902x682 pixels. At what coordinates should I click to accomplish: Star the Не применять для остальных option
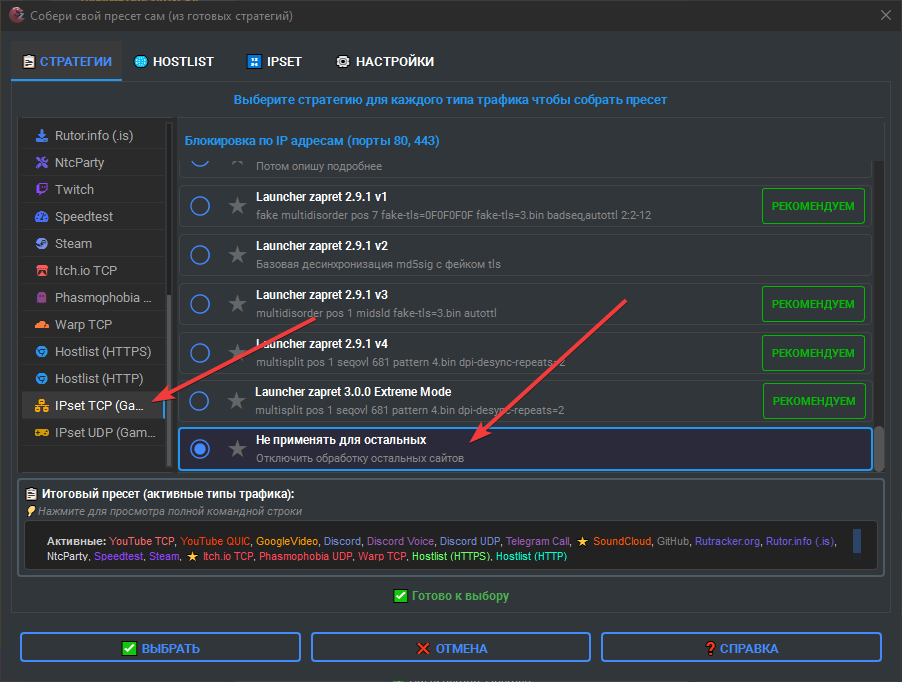coord(237,448)
